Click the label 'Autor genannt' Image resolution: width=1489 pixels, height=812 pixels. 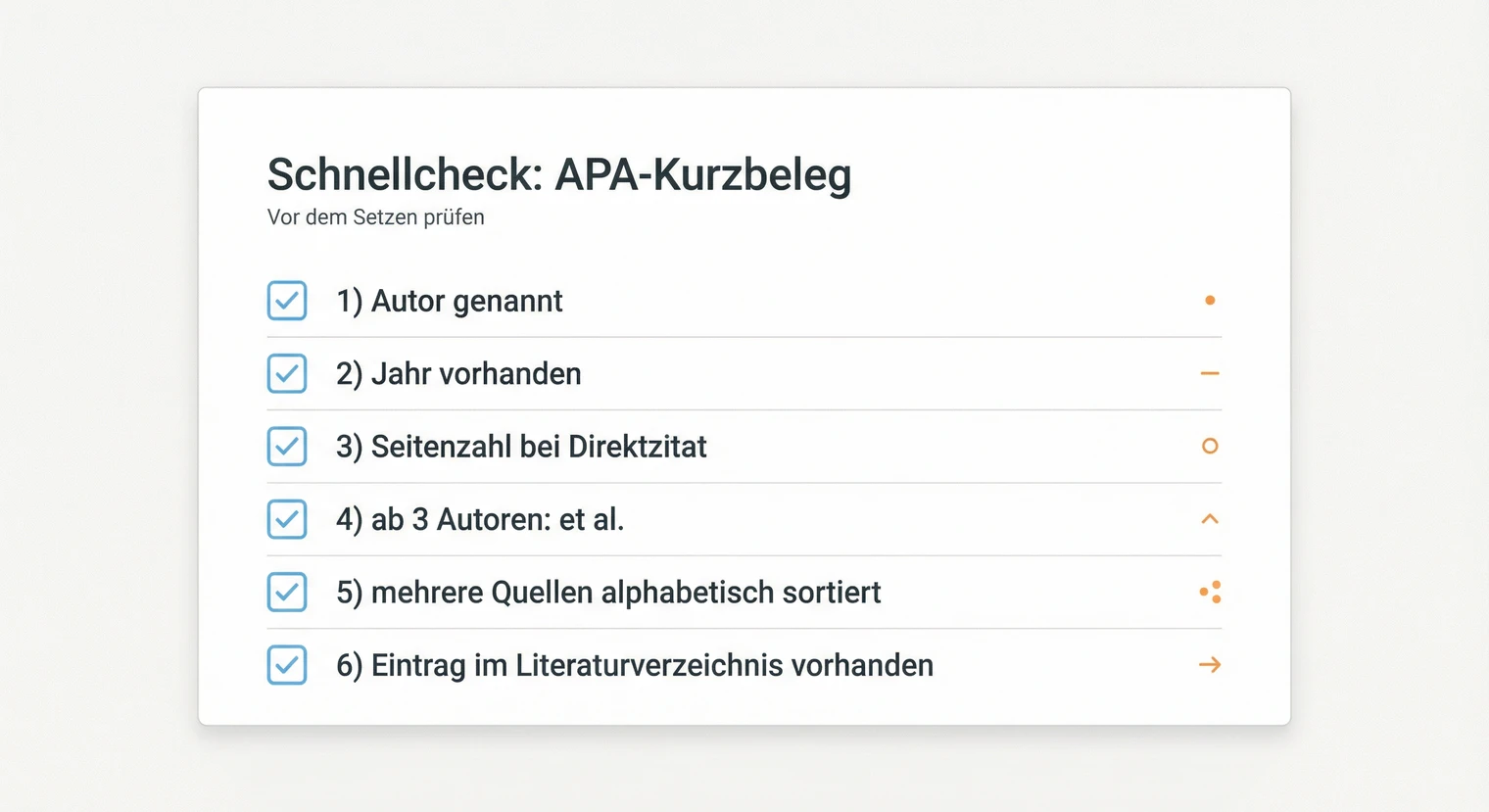click(450, 301)
